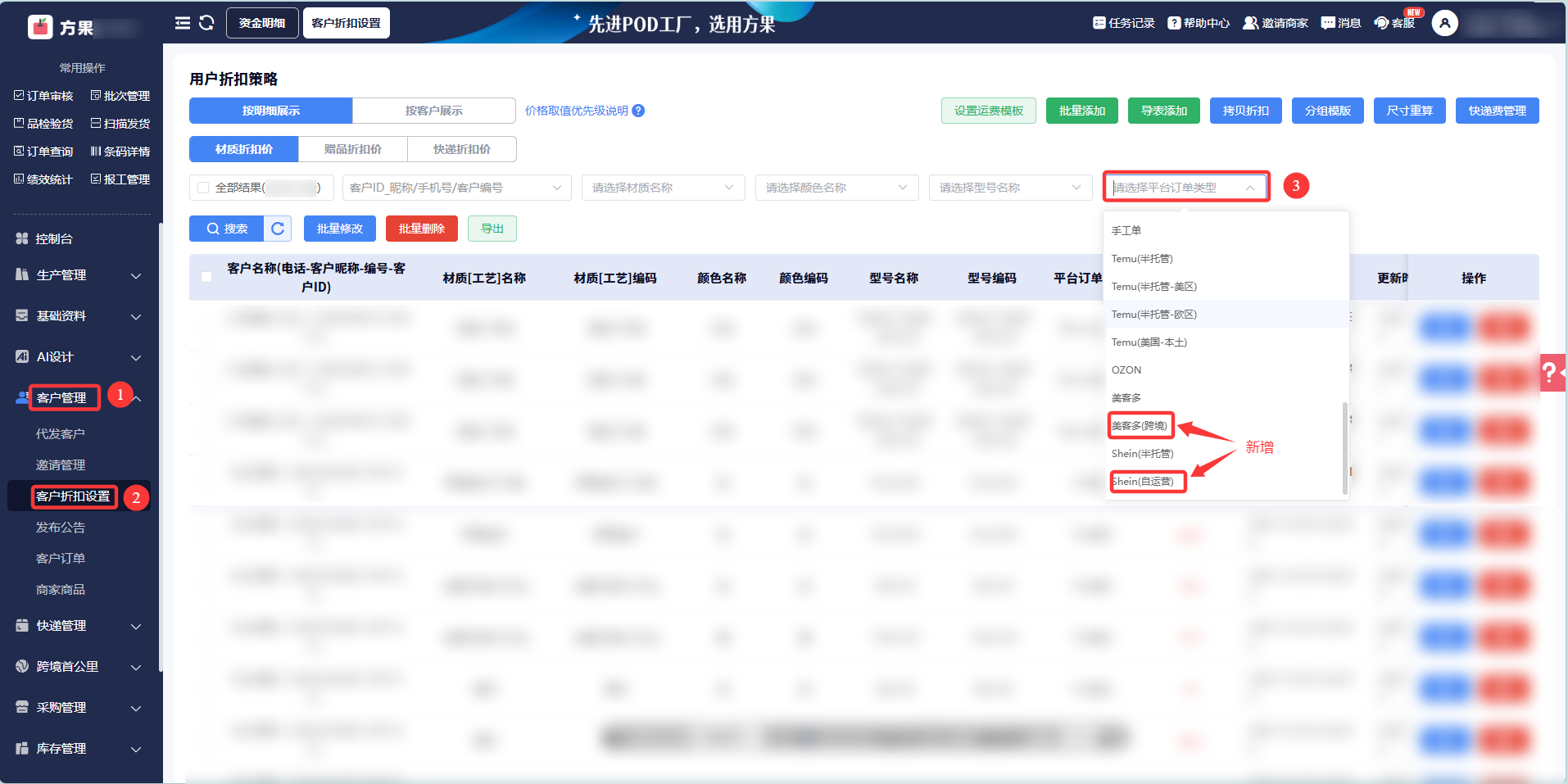Check the 全部结果 checkbox
Screen dimensions: 1568x784
[203, 188]
